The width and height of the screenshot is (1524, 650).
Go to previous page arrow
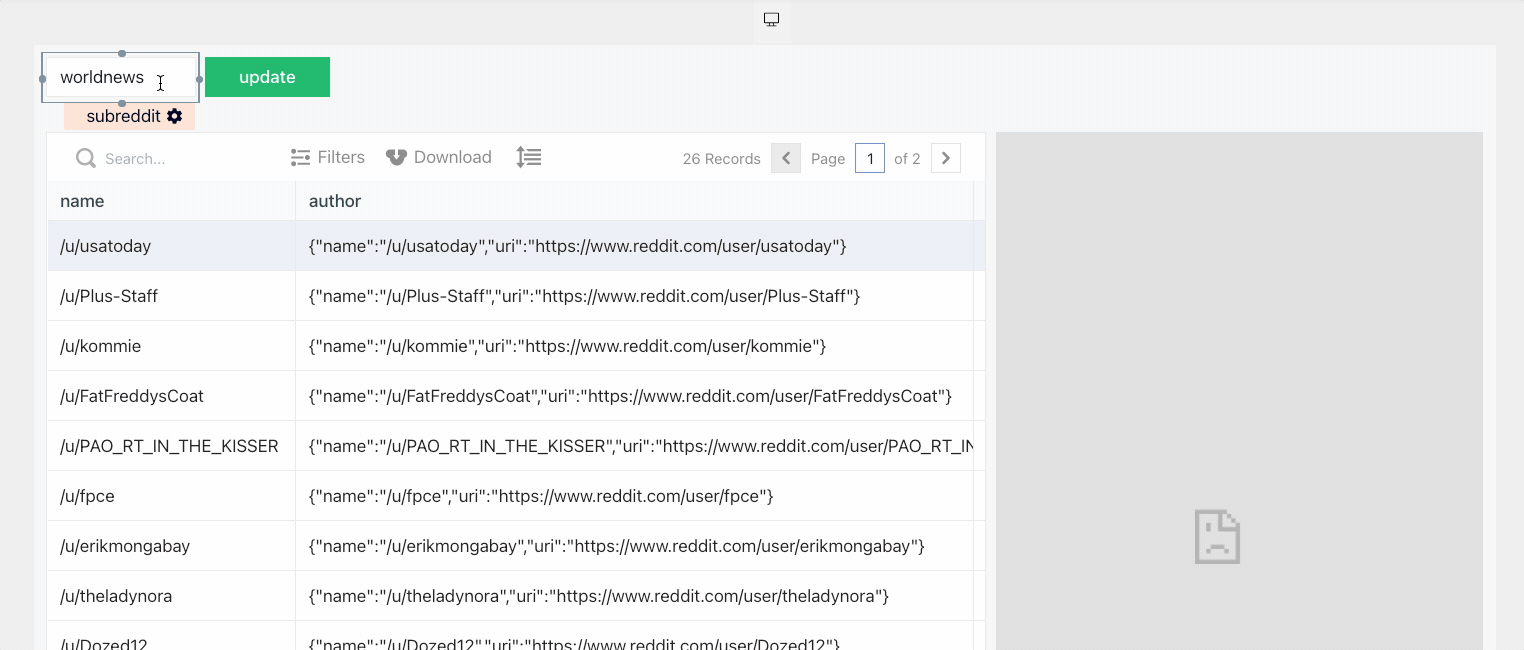[x=786, y=158]
